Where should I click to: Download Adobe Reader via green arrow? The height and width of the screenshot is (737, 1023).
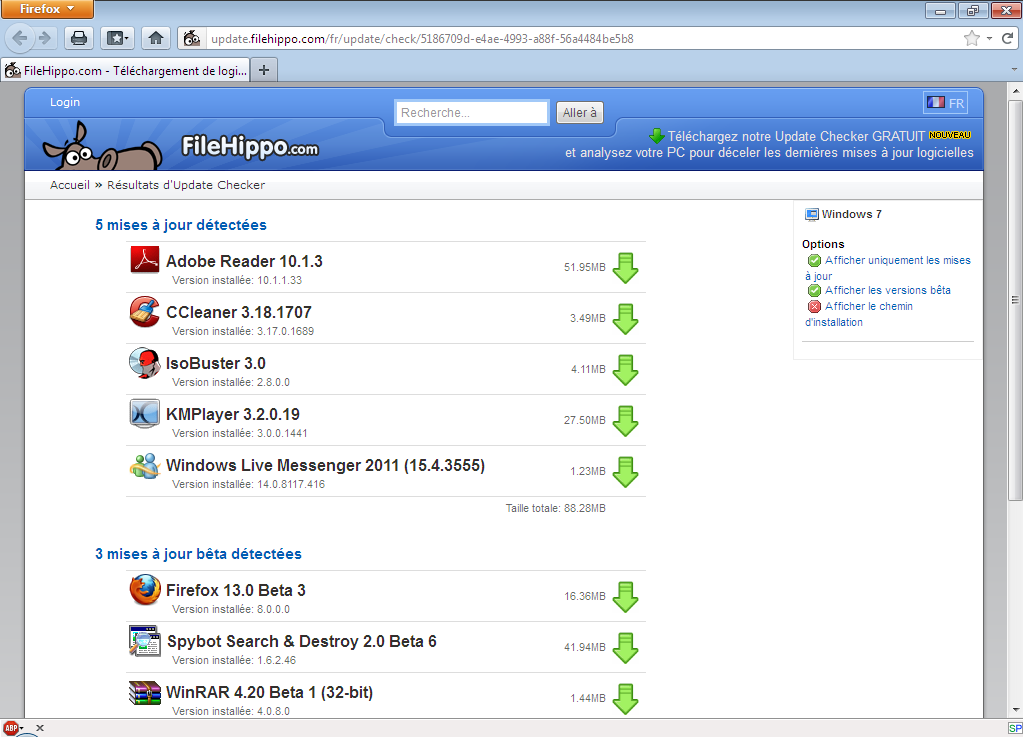625,268
